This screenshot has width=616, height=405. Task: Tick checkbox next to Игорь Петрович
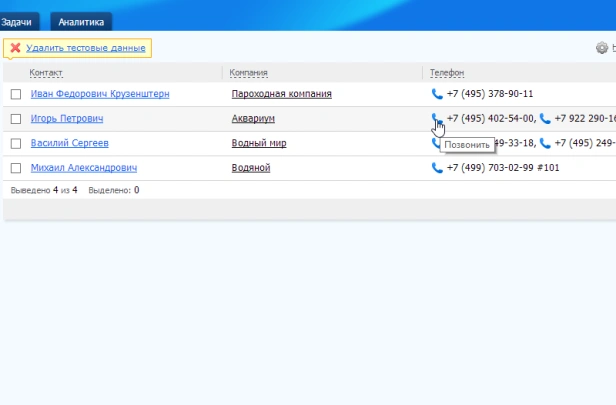click(x=16, y=119)
